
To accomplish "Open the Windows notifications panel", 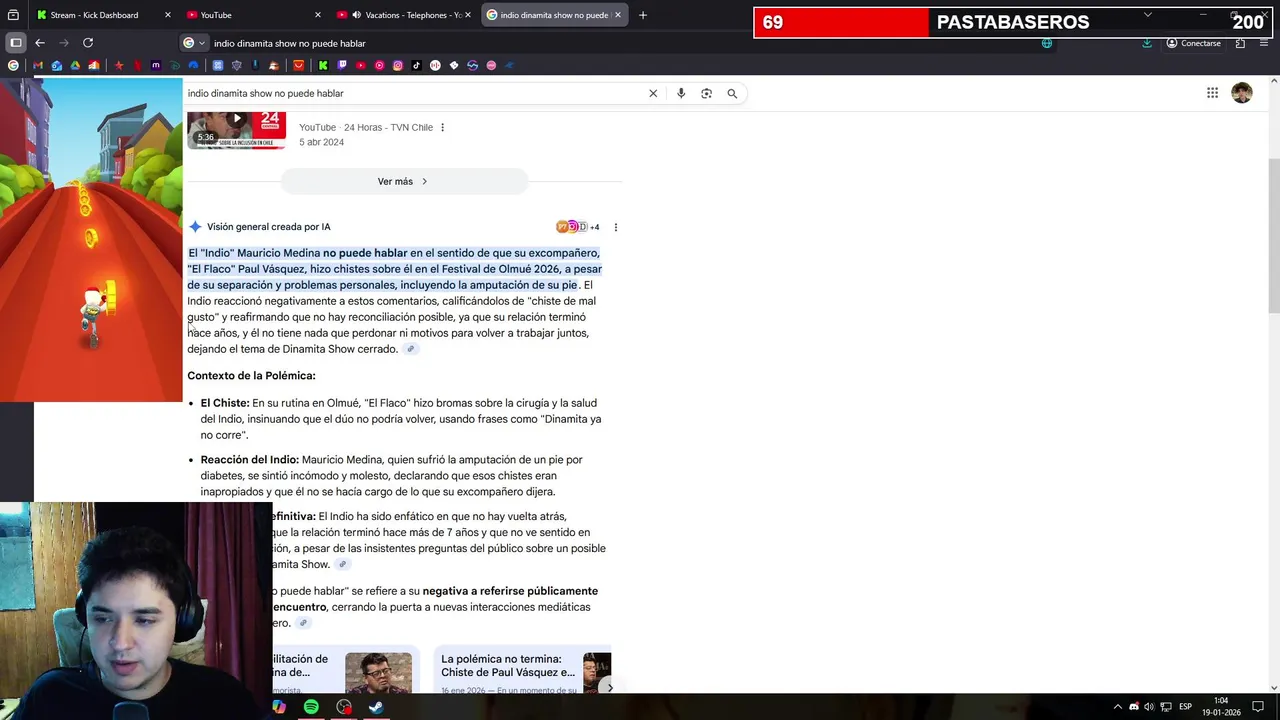I will (x=1258, y=707).
